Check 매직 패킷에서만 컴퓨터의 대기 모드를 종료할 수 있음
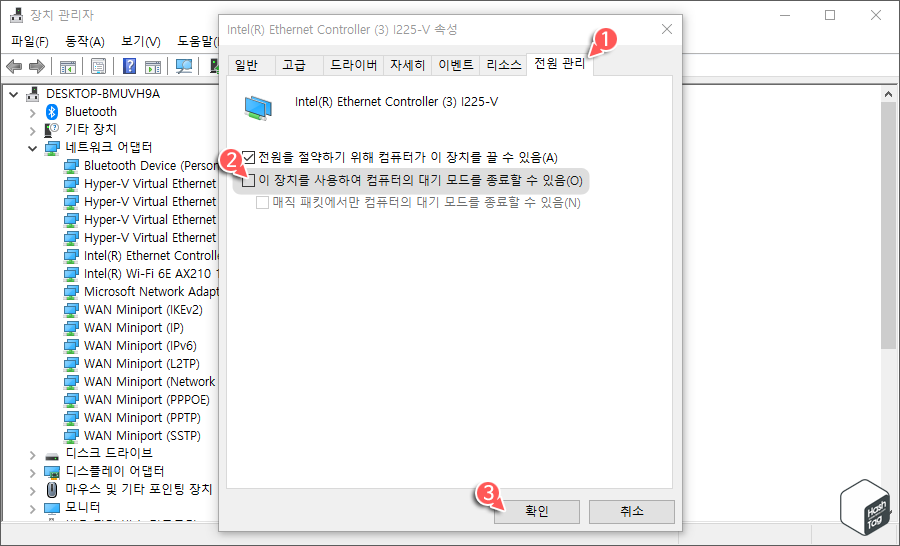The height and width of the screenshot is (546, 900). pos(262,203)
